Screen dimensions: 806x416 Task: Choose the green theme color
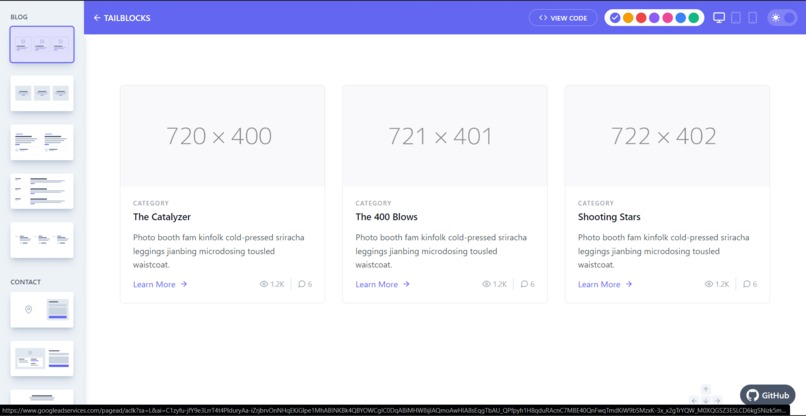click(x=693, y=17)
